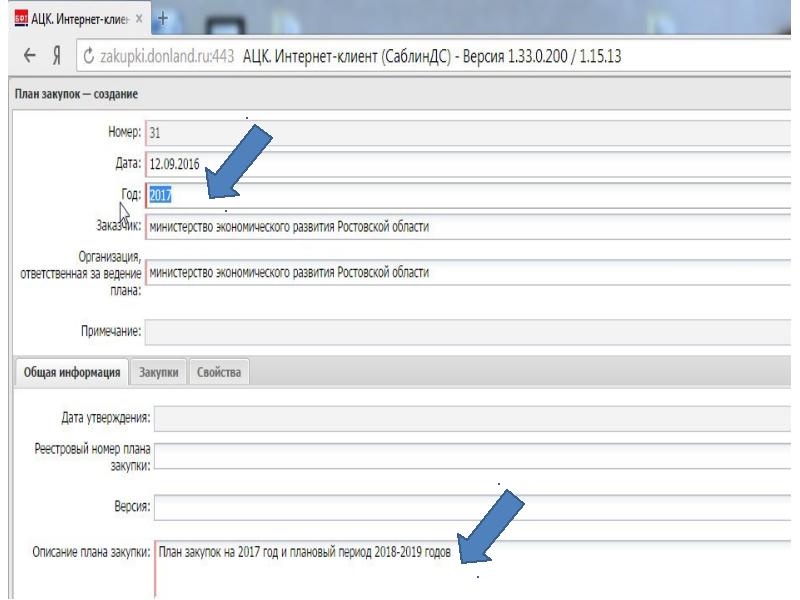Select the АЦК. Интернет-клиент browser tab
Image resolution: width=800 pixels, height=600 pixels.
[x=80, y=19]
